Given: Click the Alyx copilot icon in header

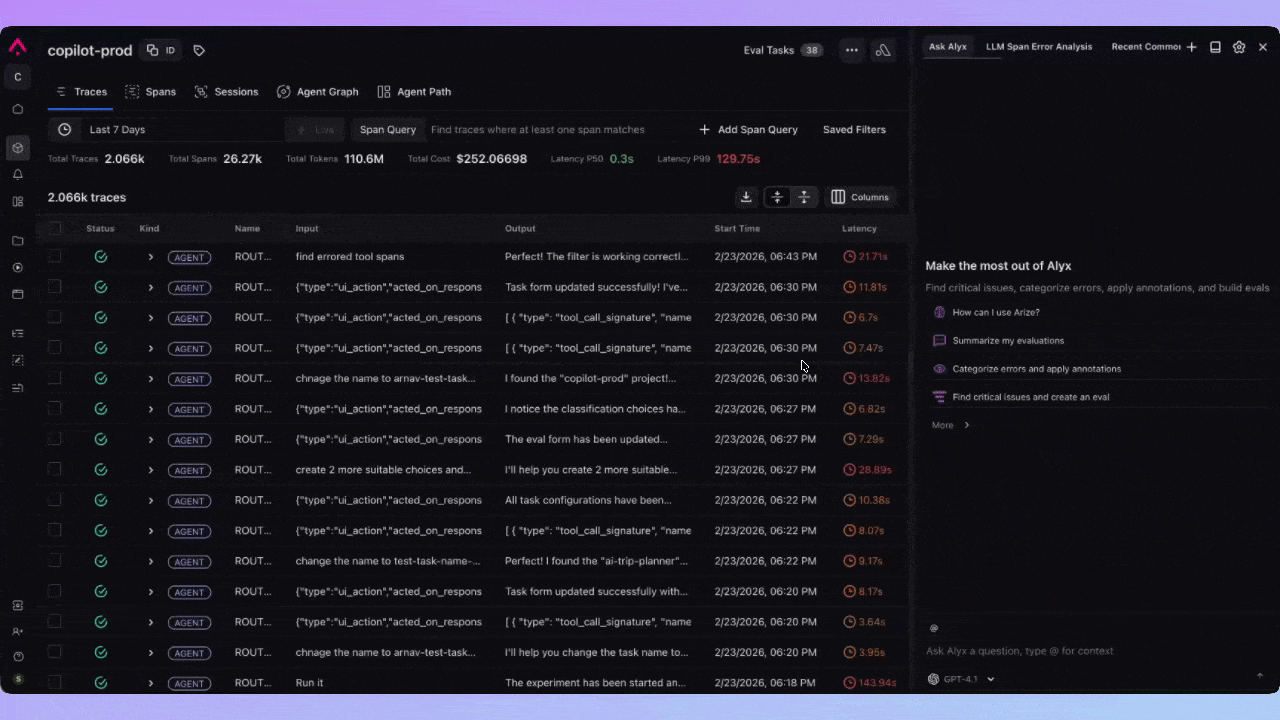Looking at the screenshot, I should [883, 50].
